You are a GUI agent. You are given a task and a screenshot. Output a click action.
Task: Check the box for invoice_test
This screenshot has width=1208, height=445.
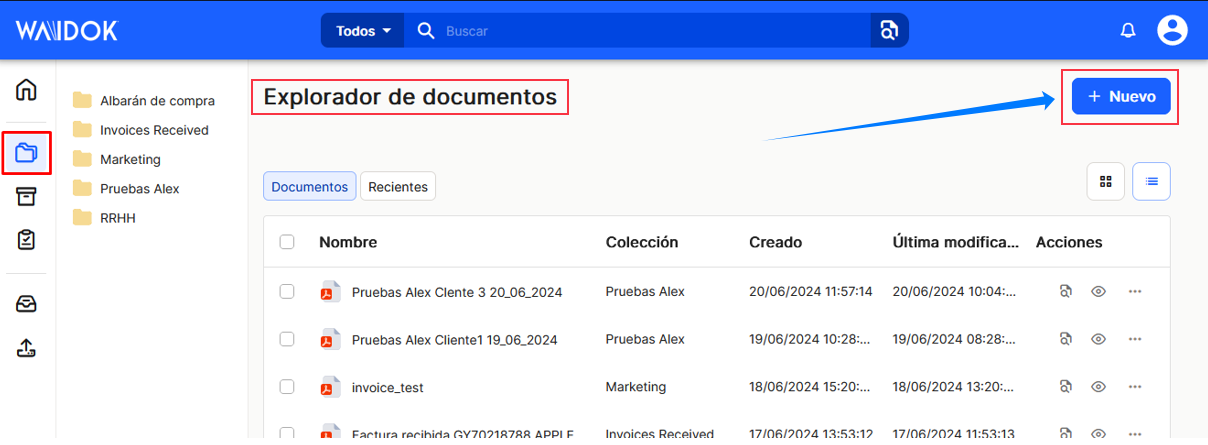click(287, 386)
